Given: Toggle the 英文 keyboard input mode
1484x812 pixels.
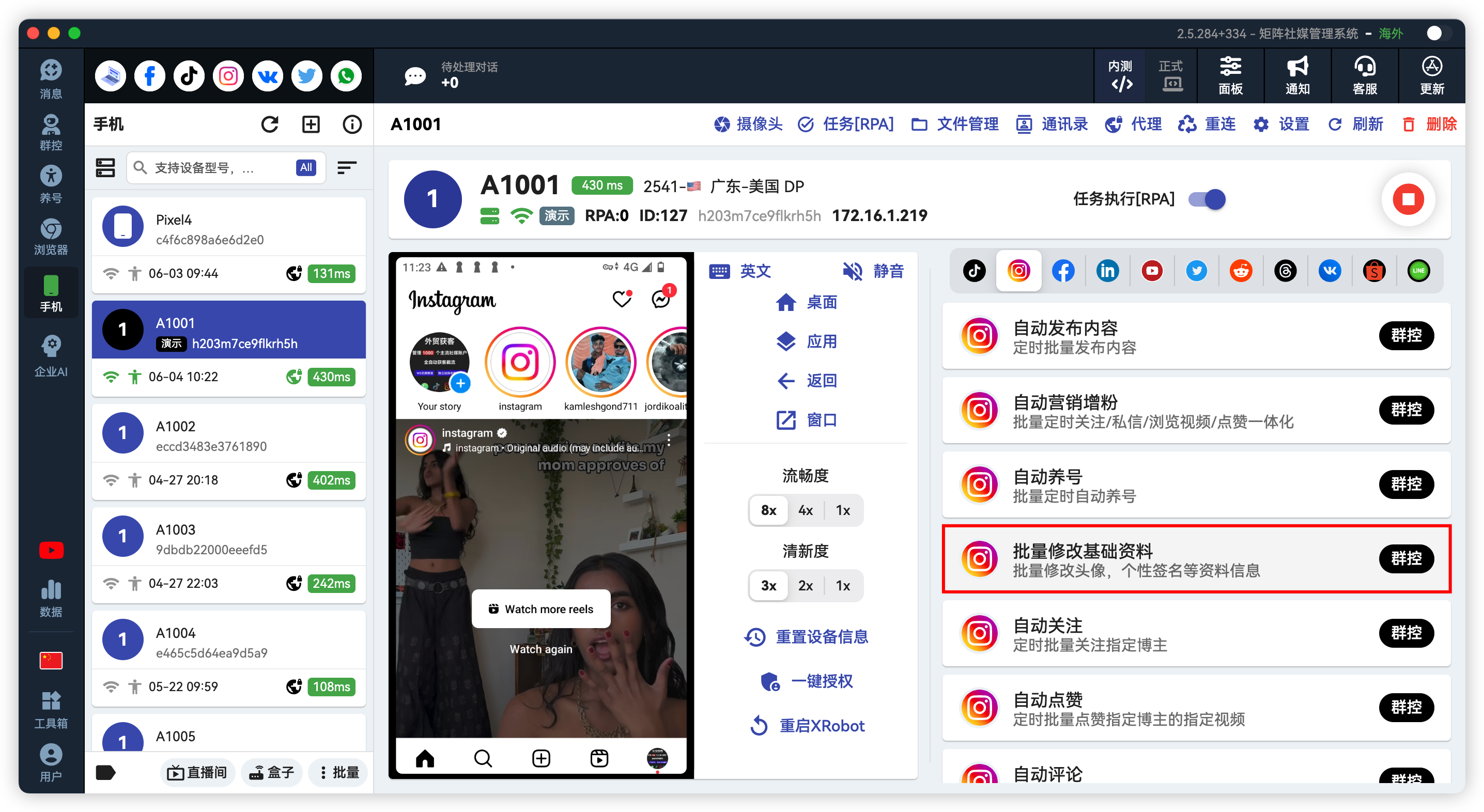Looking at the screenshot, I should (740, 271).
